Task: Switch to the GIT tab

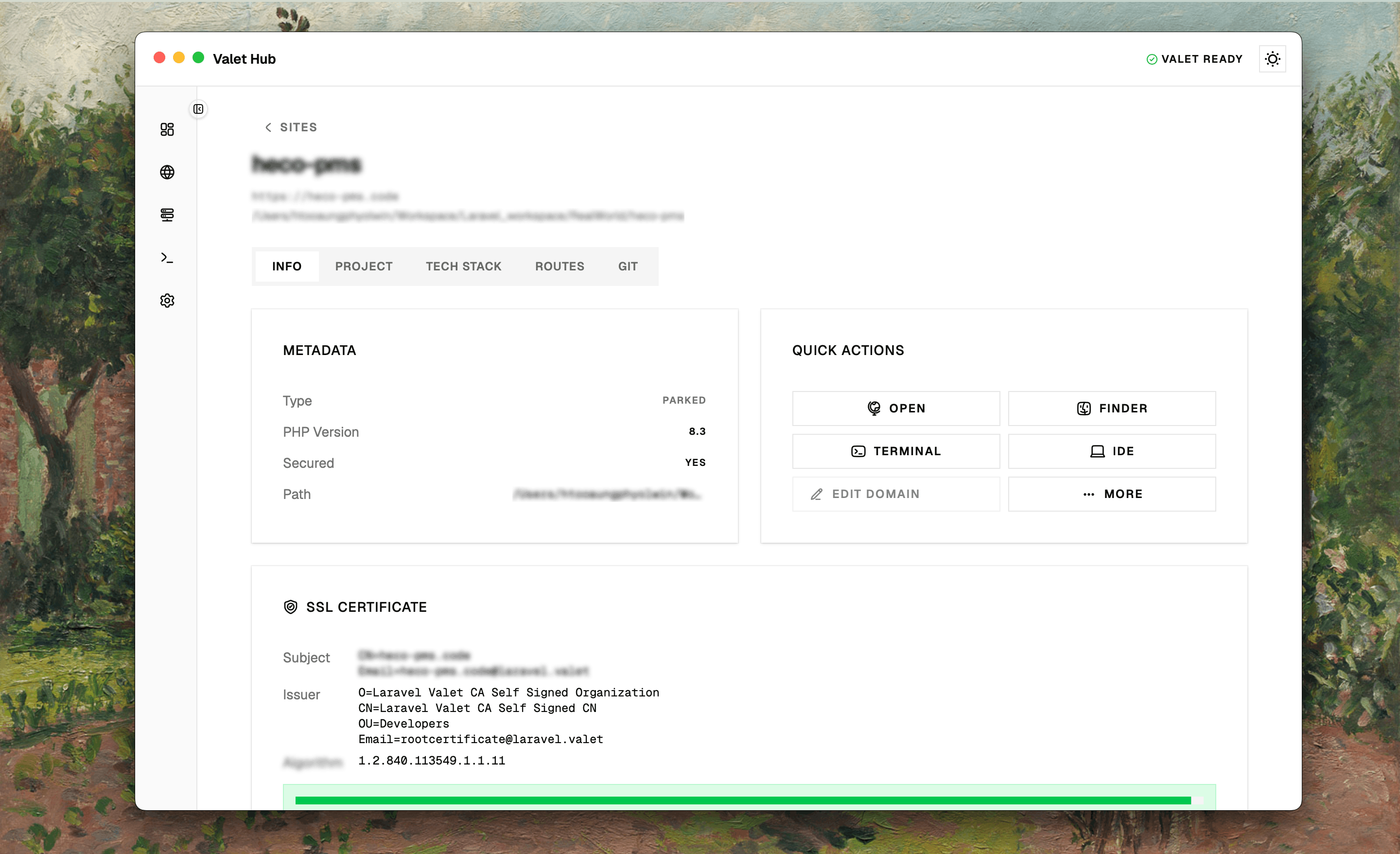Action: tap(628, 266)
